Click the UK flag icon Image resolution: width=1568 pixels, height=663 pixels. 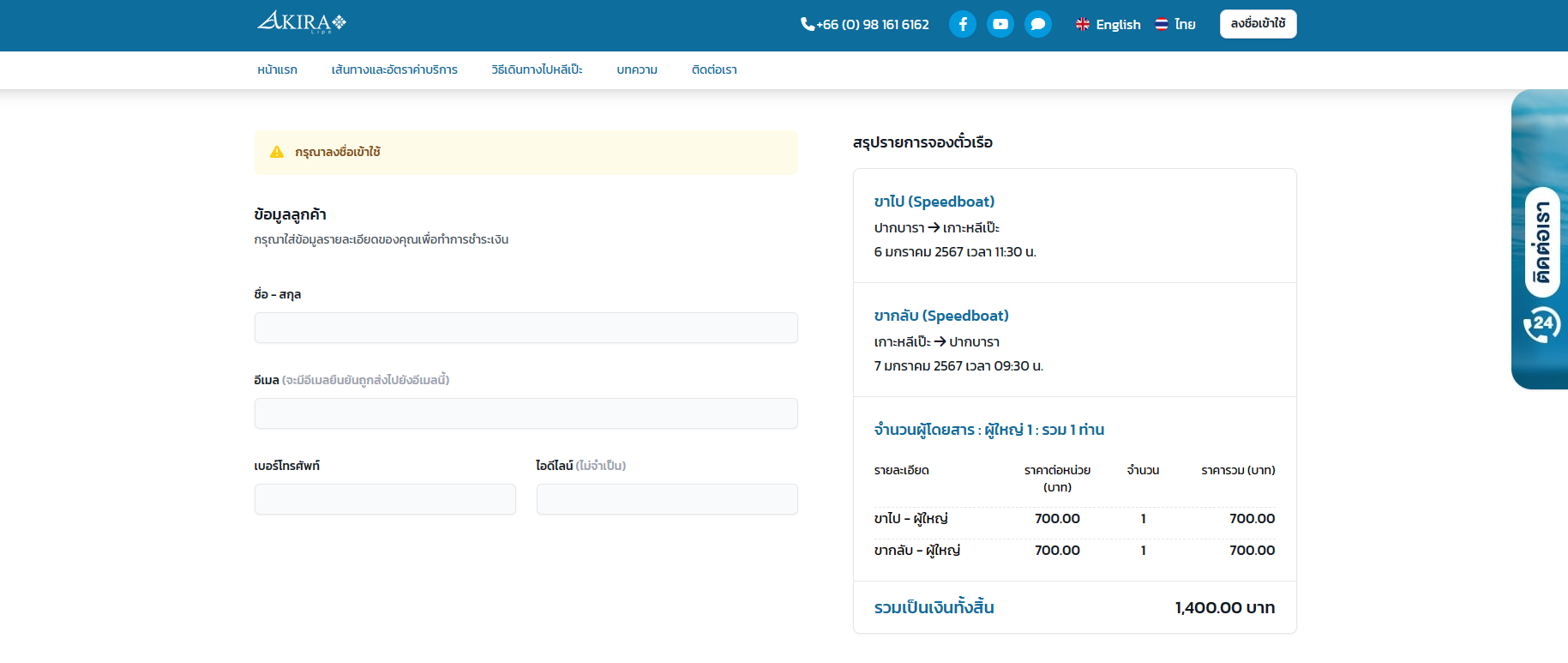(x=1083, y=24)
